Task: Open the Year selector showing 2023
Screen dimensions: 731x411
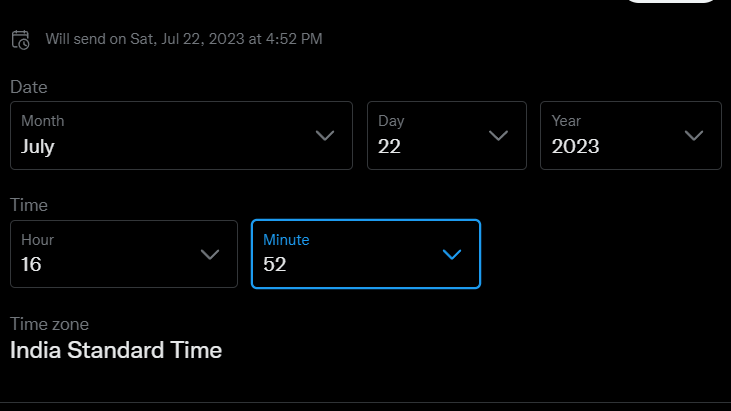Action: click(631, 136)
